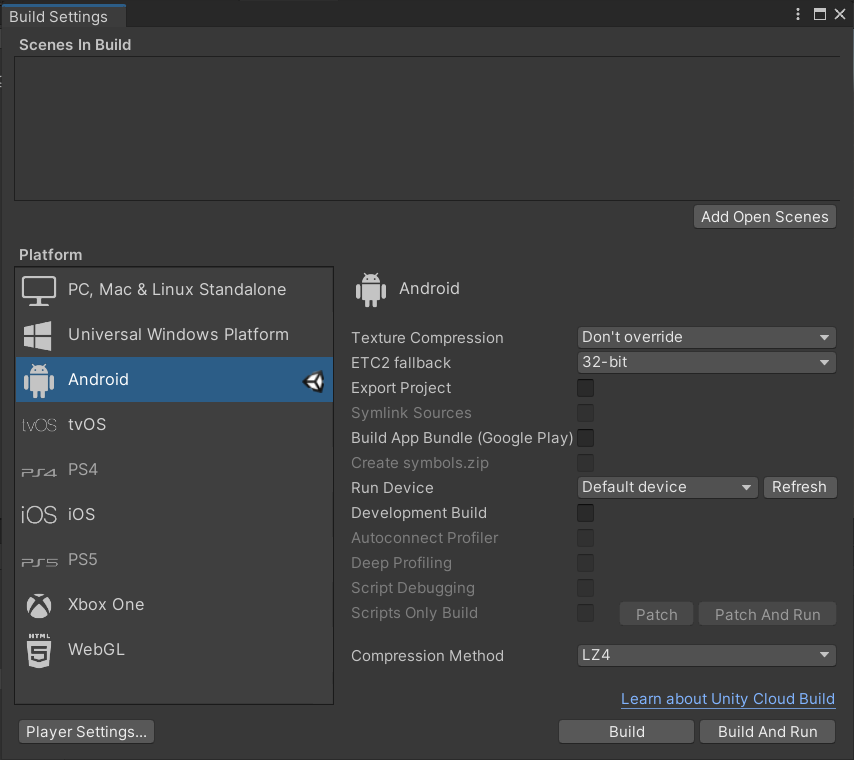Viewport: 854px width, 760px height.
Task: Click the Unity logo on the Android row
Action: (314, 381)
